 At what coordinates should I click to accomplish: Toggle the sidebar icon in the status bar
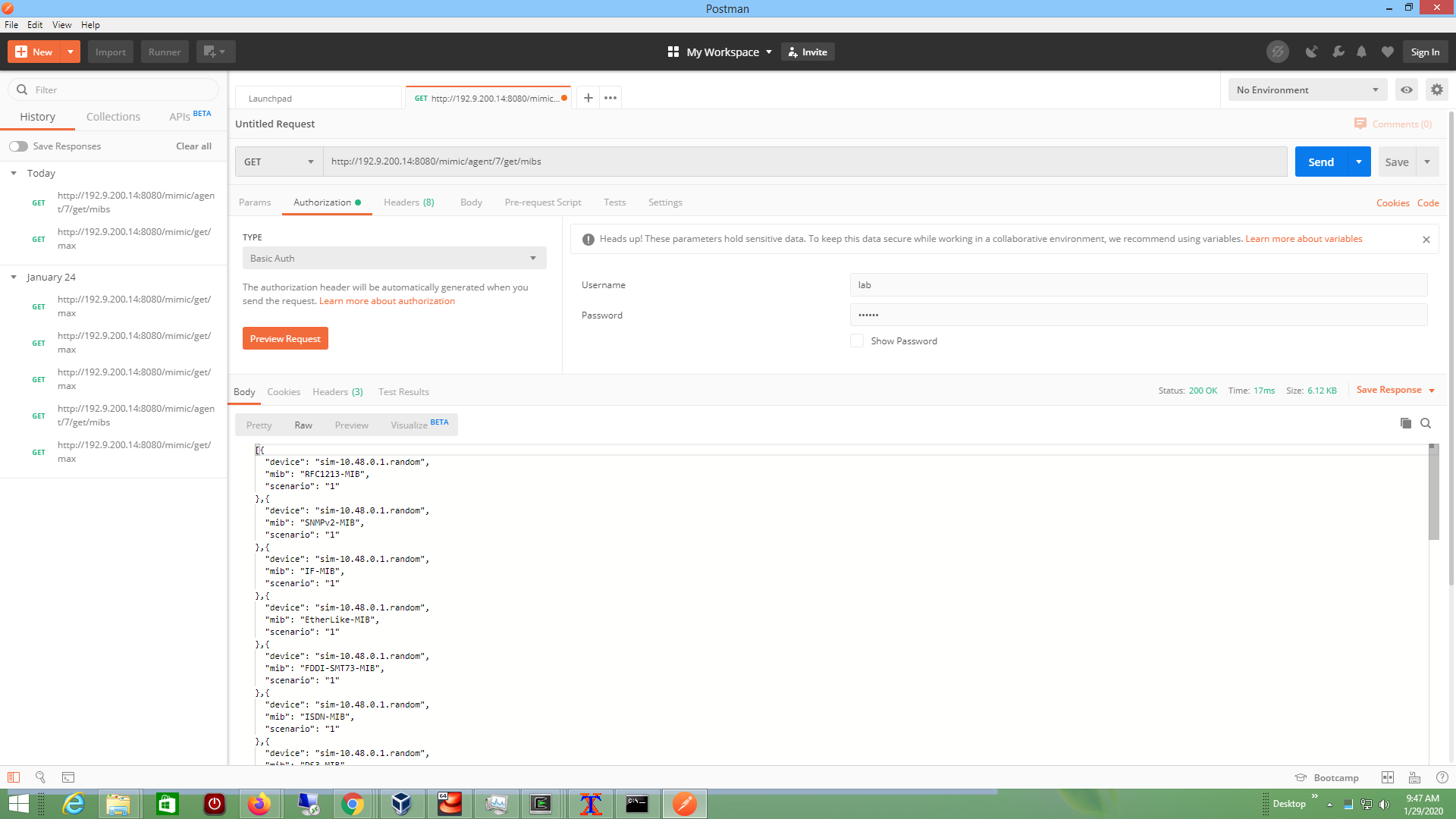tap(14, 777)
